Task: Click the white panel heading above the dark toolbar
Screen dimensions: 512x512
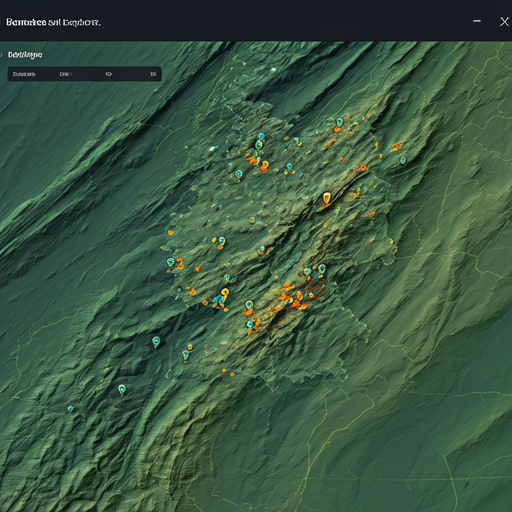Action: 25,55
